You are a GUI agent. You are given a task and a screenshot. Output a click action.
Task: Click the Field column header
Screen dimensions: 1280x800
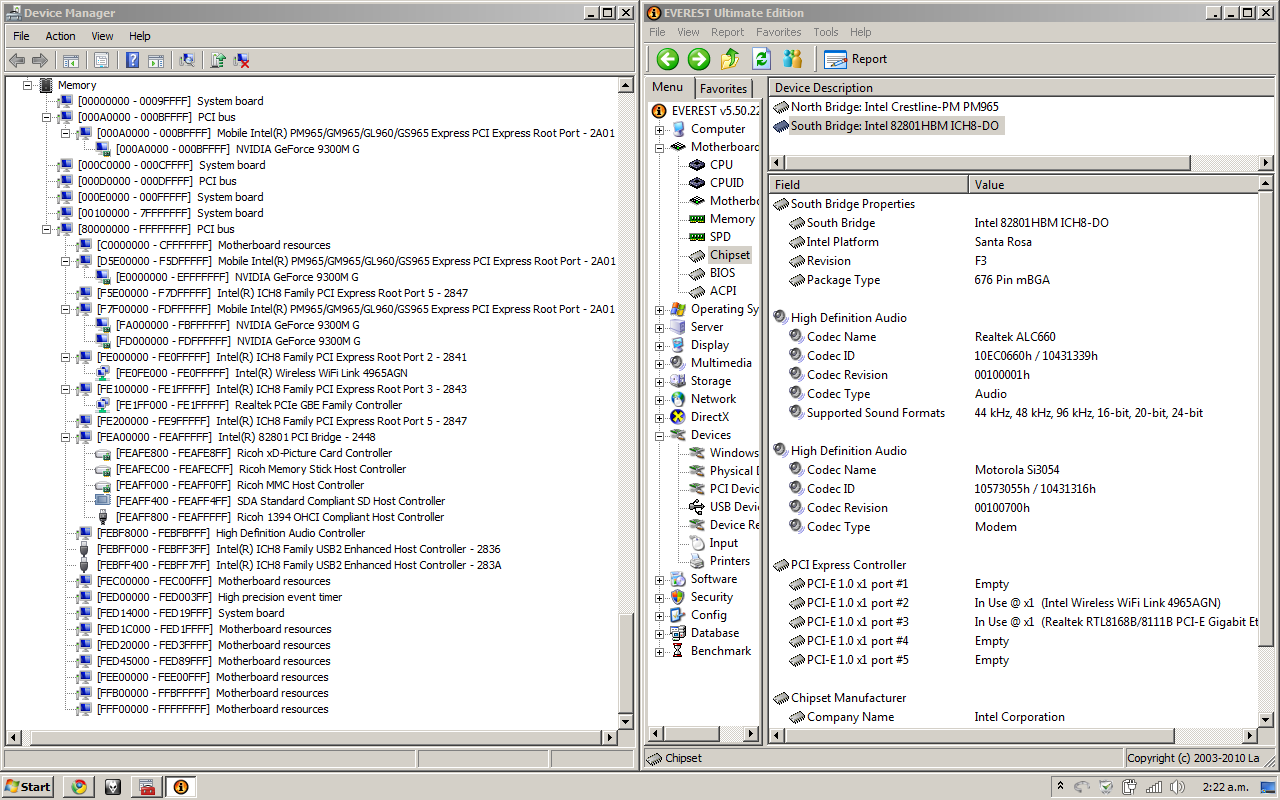868,185
